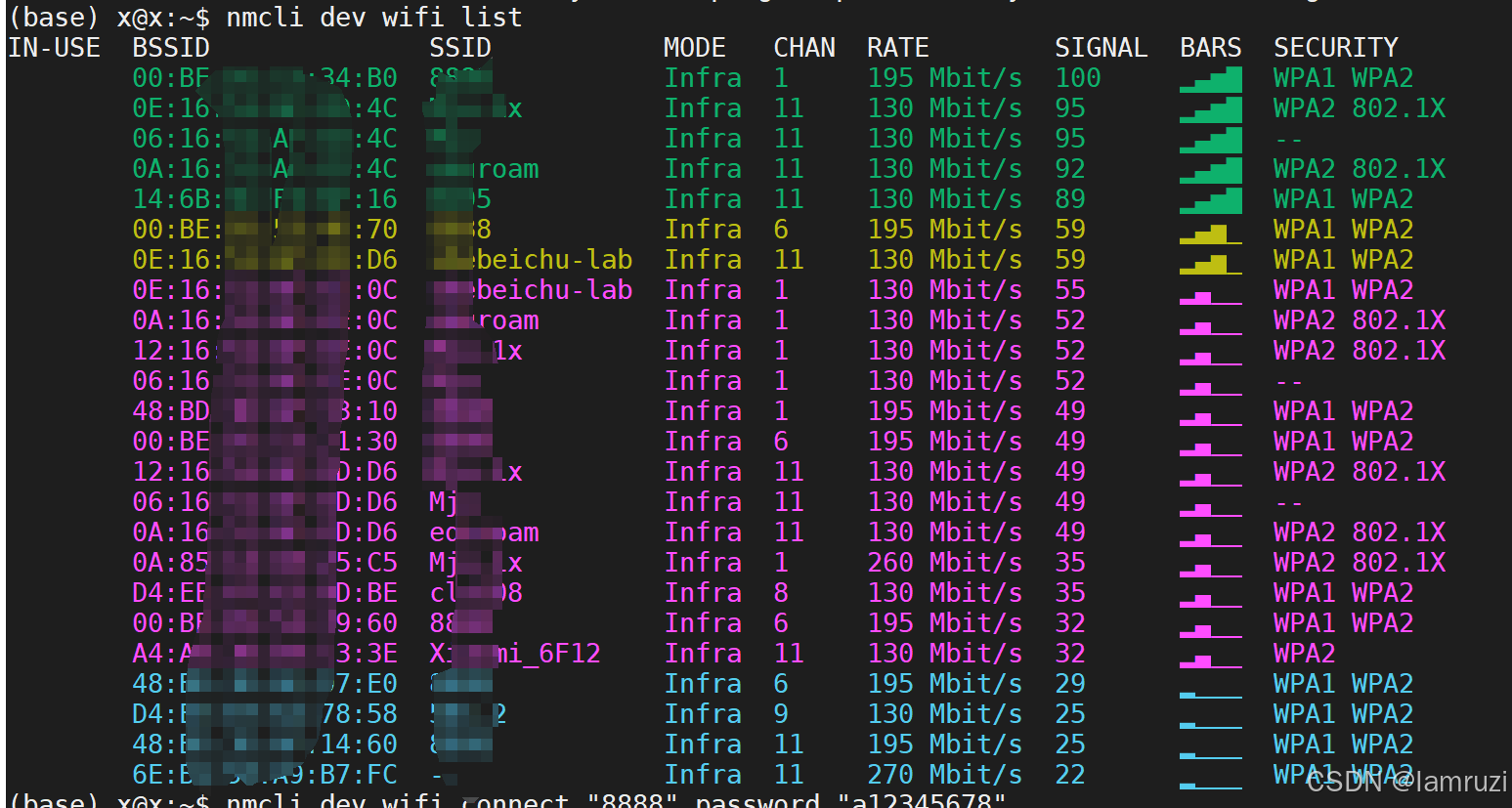Select the SSID ending in 'mi_6F12'
Screen dimensions: 1512x808
click(515, 654)
